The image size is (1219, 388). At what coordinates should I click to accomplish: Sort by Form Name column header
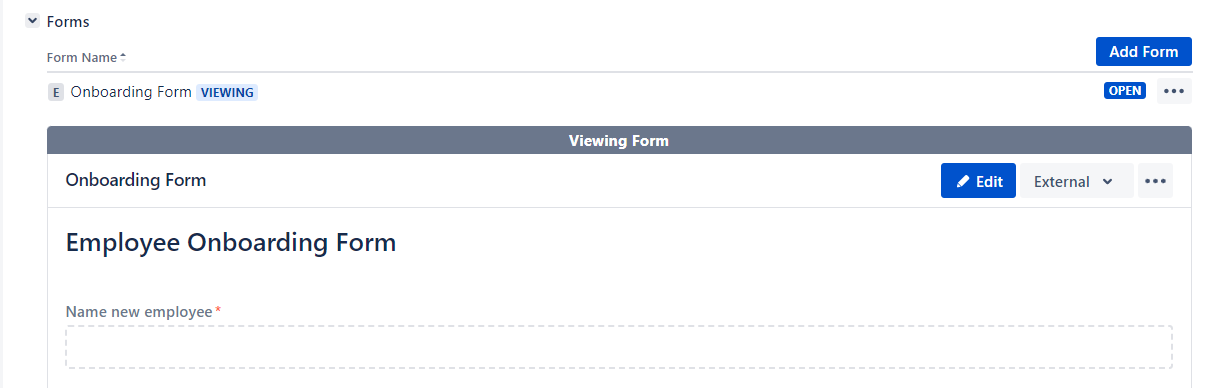pyautogui.click(x=82, y=58)
